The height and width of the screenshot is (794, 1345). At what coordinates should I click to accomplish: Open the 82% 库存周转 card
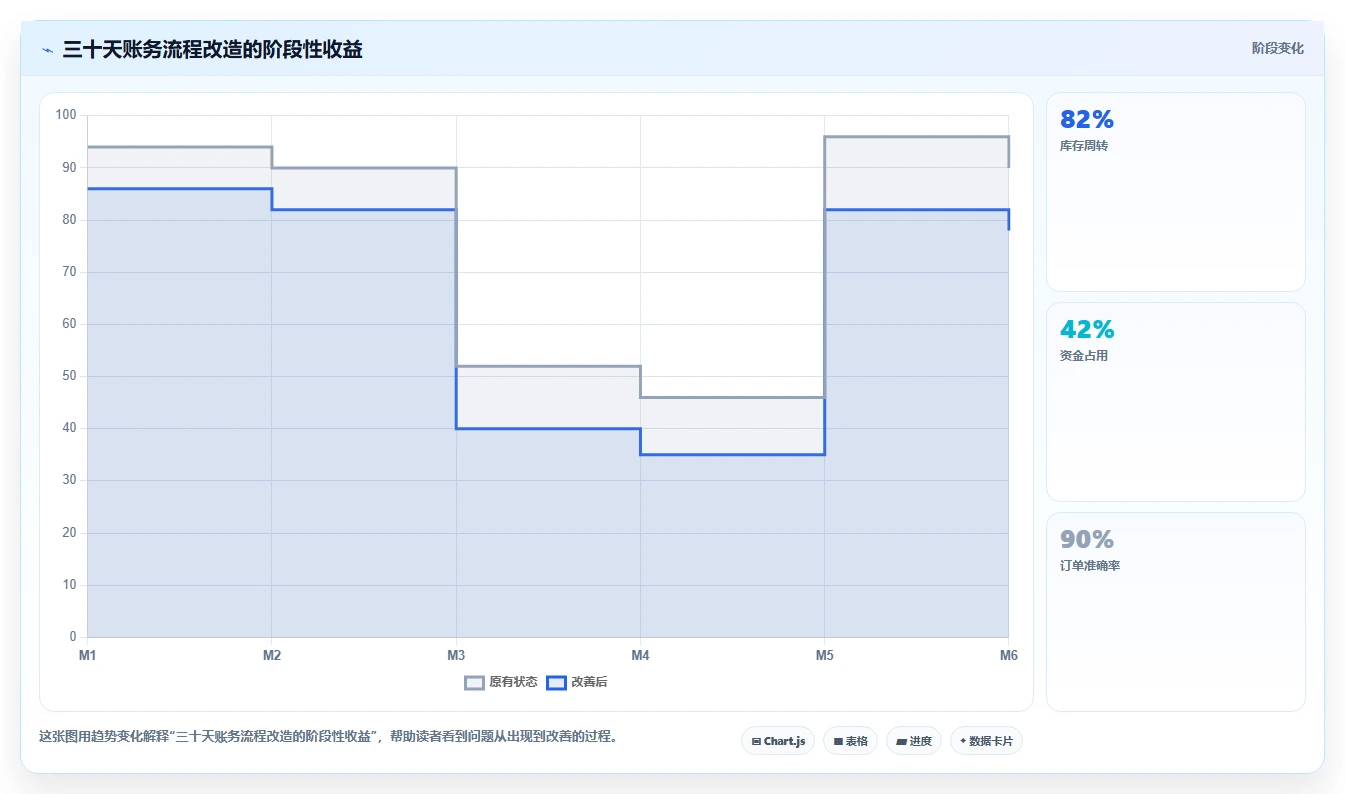pos(1175,192)
